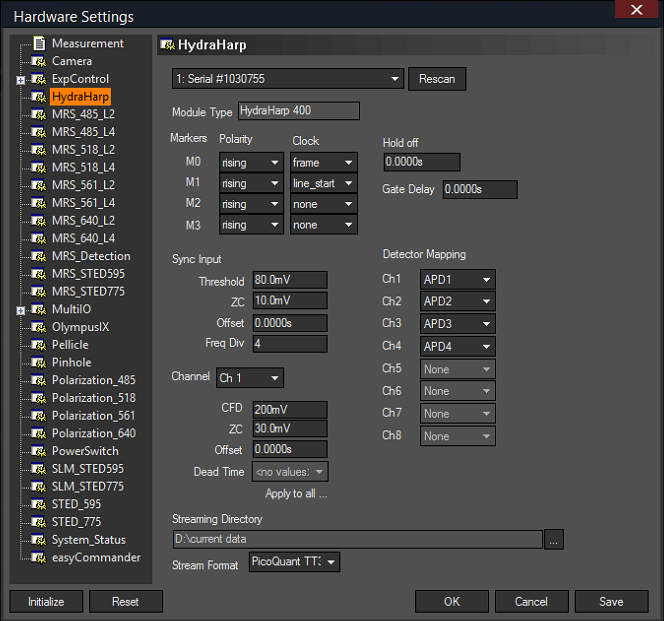Image resolution: width=664 pixels, height=621 pixels.
Task: Click the Rescan button
Action: (437, 79)
